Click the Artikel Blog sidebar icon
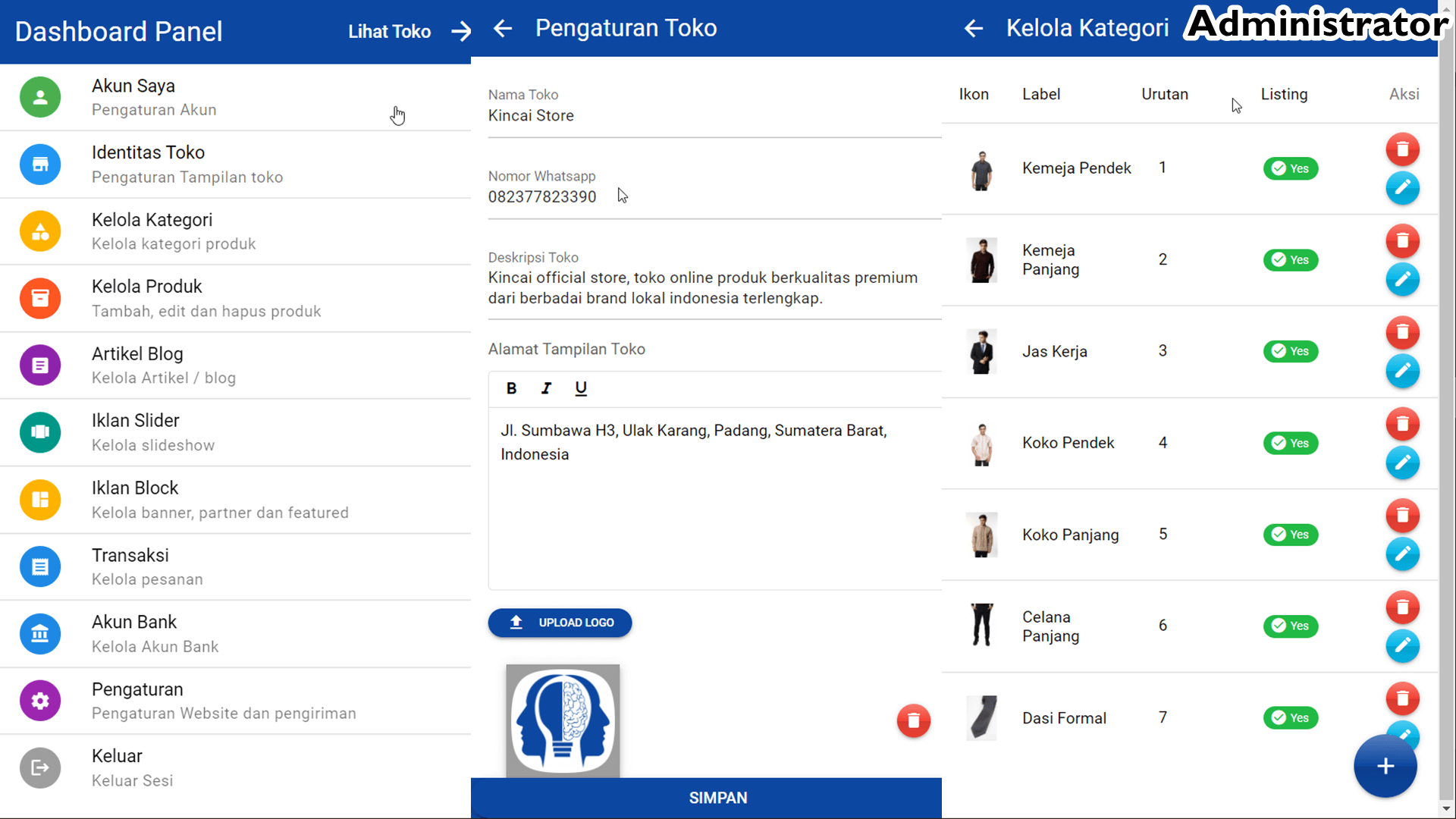The height and width of the screenshot is (819, 1456). (x=39, y=365)
